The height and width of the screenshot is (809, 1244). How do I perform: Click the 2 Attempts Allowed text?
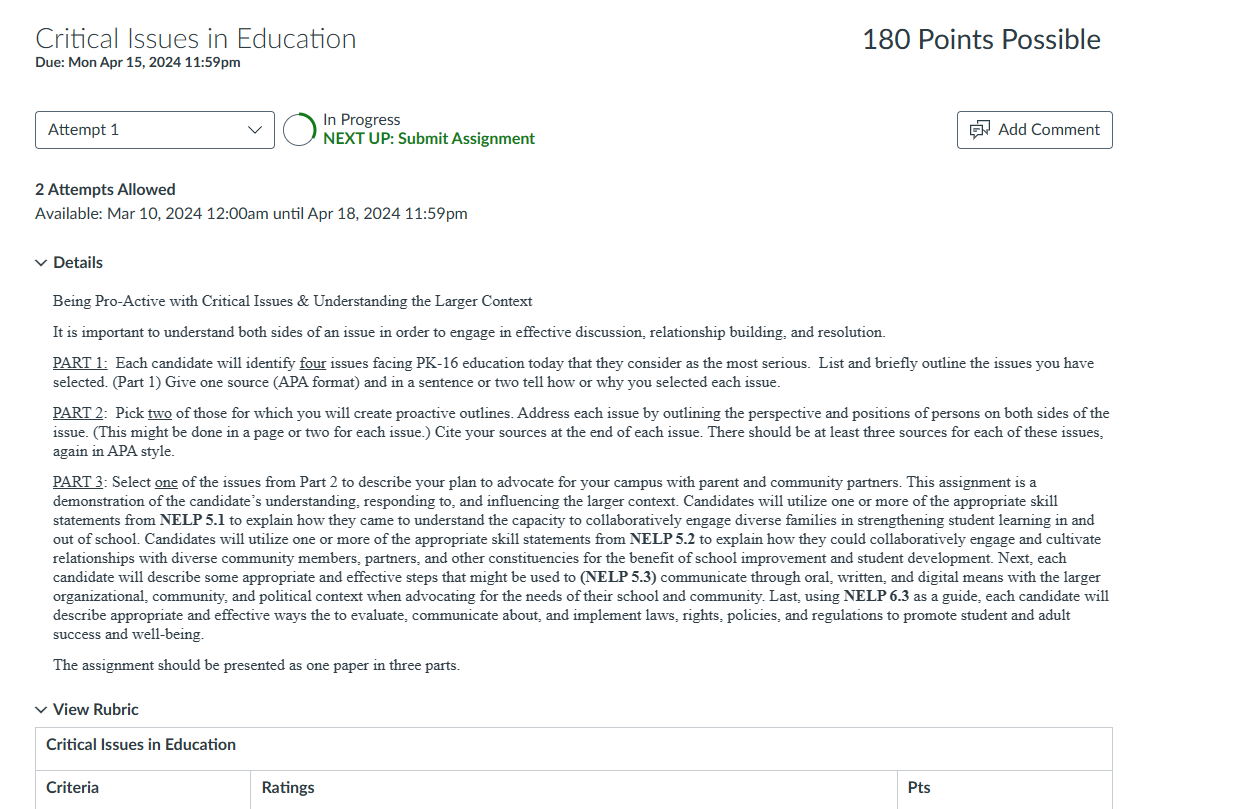click(x=105, y=190)
